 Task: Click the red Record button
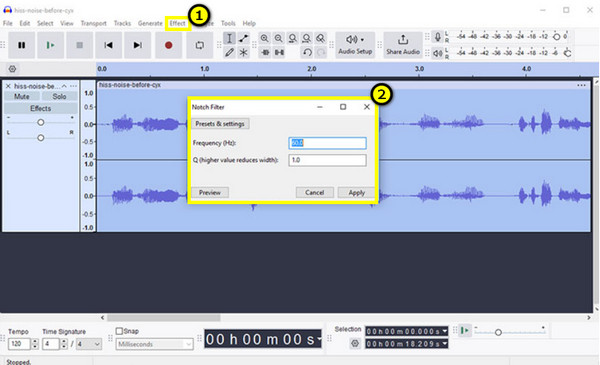tap(168, 45)
